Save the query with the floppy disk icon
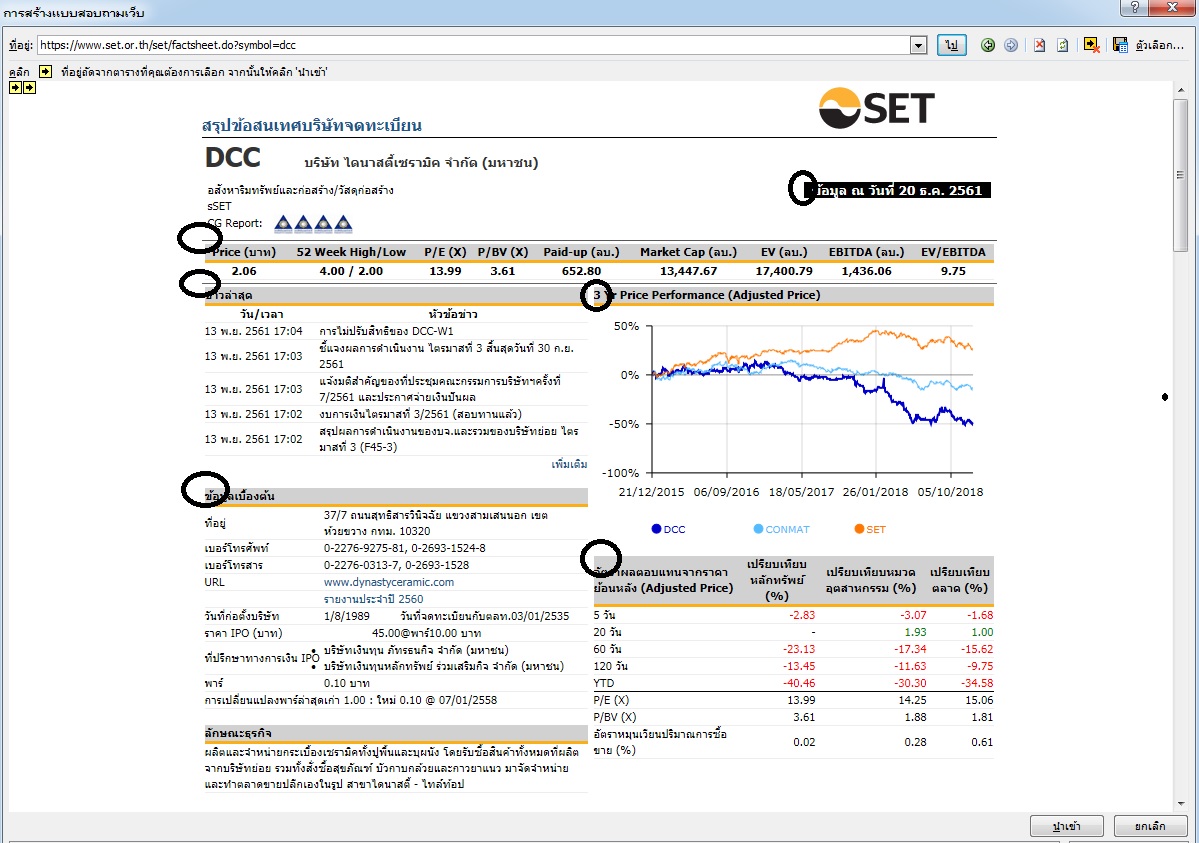 1120,45
